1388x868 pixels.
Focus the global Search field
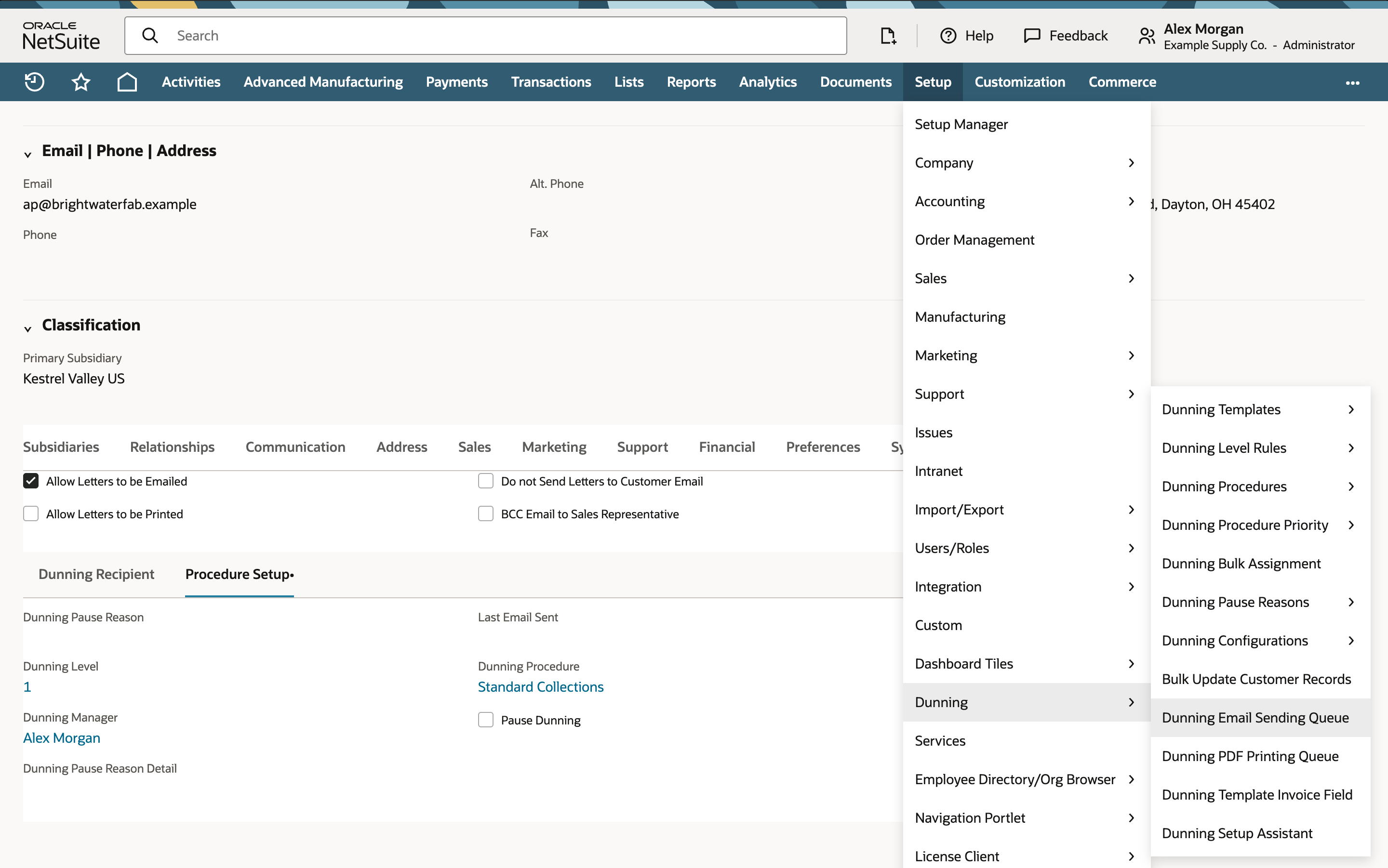pyautogui.click(x=485, y=36)
